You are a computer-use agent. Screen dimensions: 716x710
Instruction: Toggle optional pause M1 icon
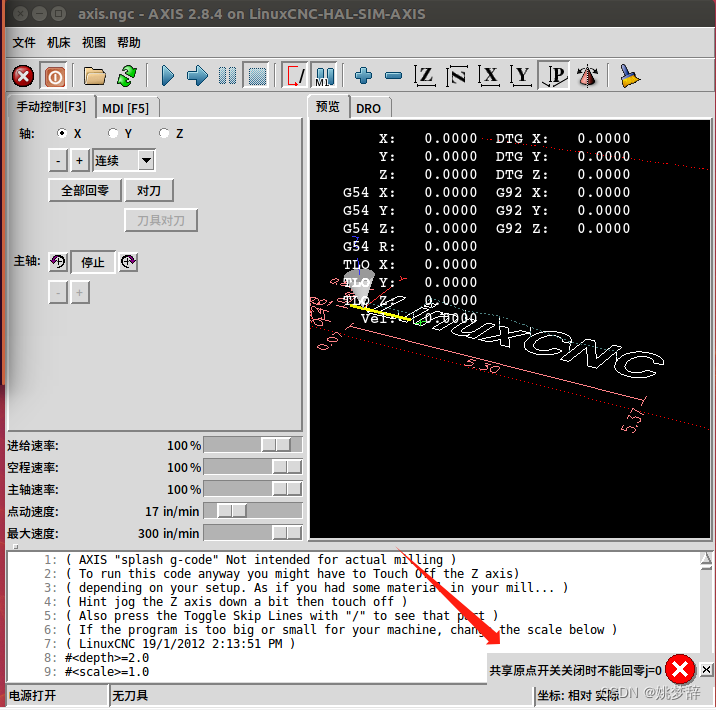pyautogui.click(x=325, y=76)
